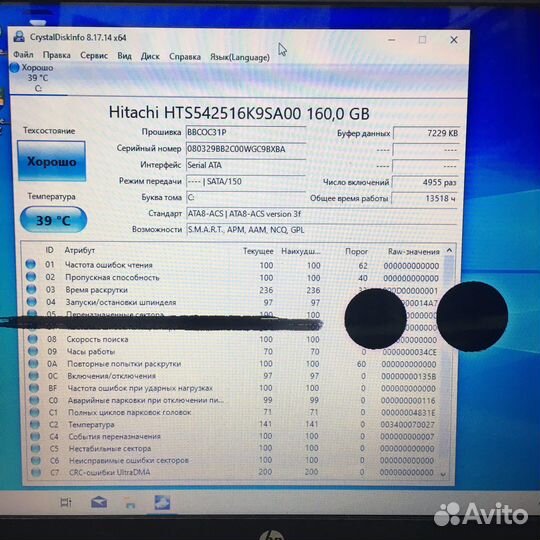The height and width of the screenshot is (540, 540).
Task: Click the 39 °C temperature button
Action: point(53,220)
